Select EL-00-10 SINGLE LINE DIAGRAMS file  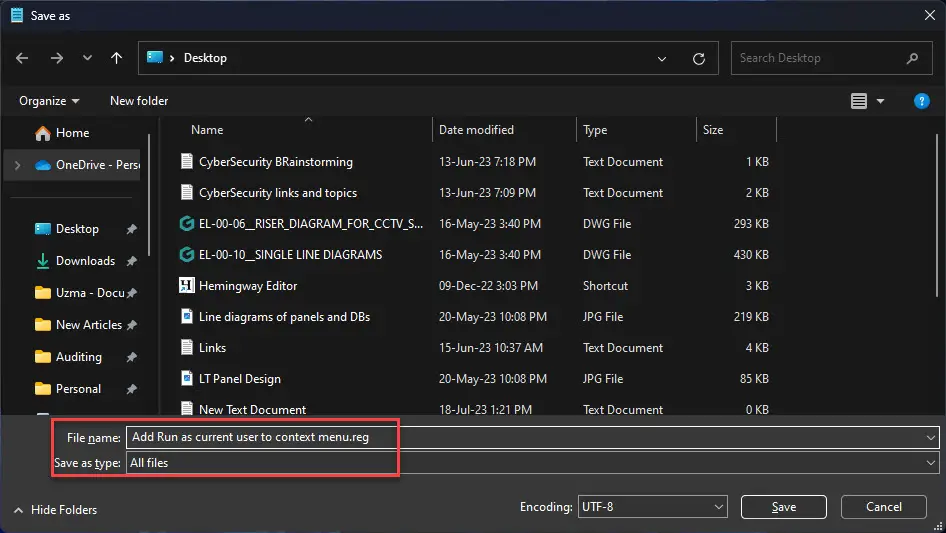coord(290,255)
